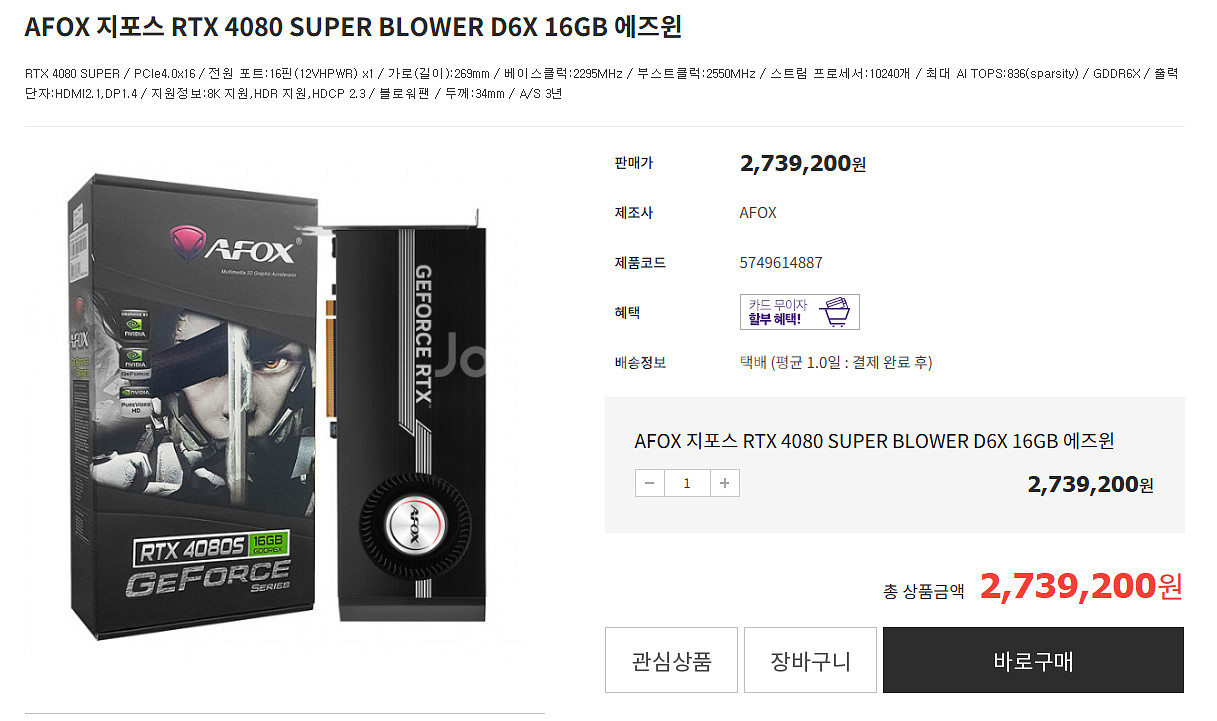Click the AFOX logo on the box

232,246
